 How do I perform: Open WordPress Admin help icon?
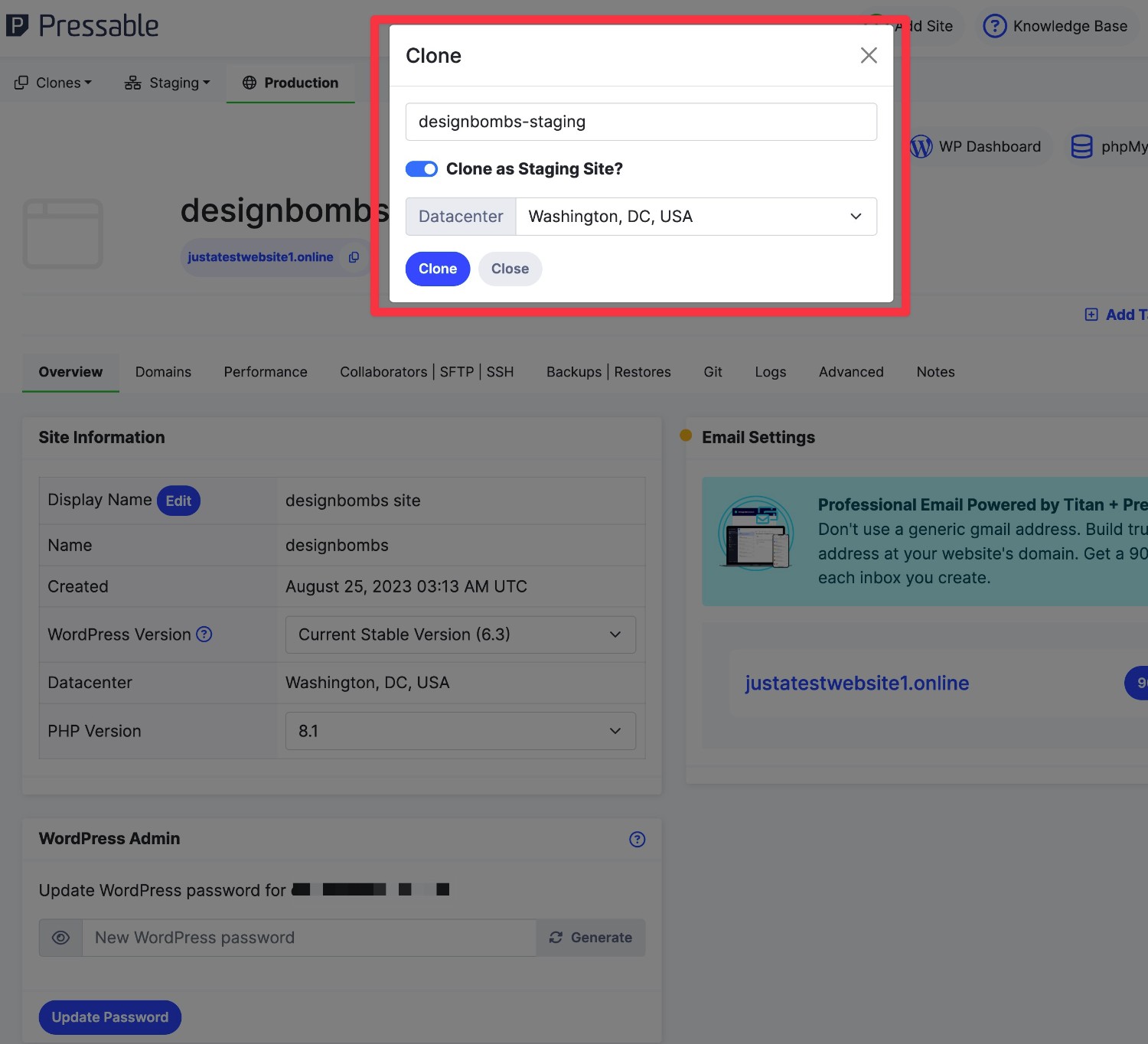(637, 840)
